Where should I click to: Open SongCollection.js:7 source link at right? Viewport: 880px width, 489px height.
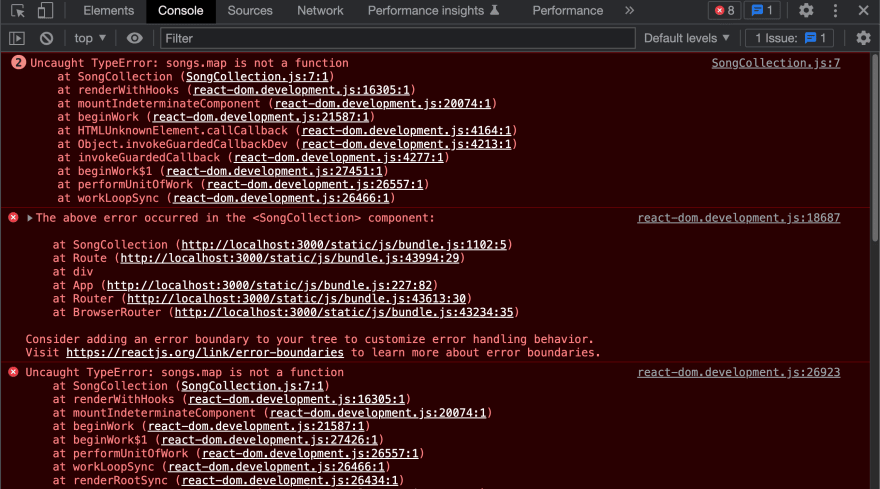(776, 63)
